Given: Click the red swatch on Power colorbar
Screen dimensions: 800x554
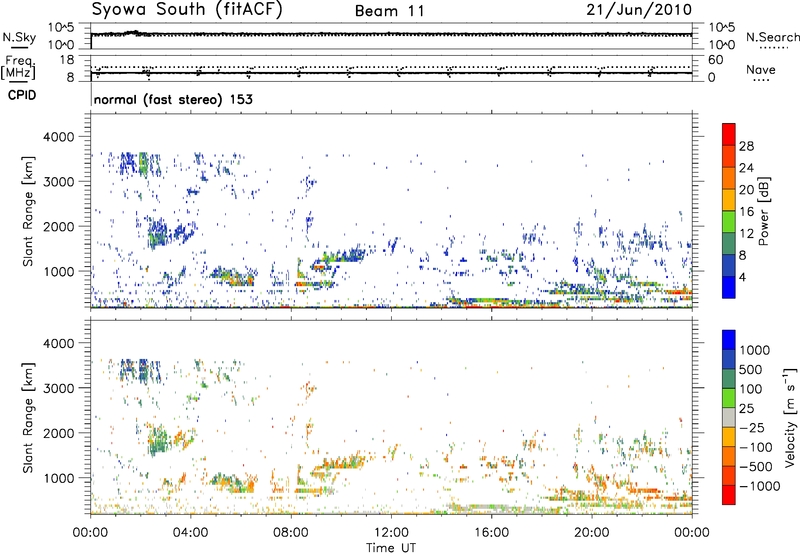Looking at the screenshot, I should (x=729, y=134).
